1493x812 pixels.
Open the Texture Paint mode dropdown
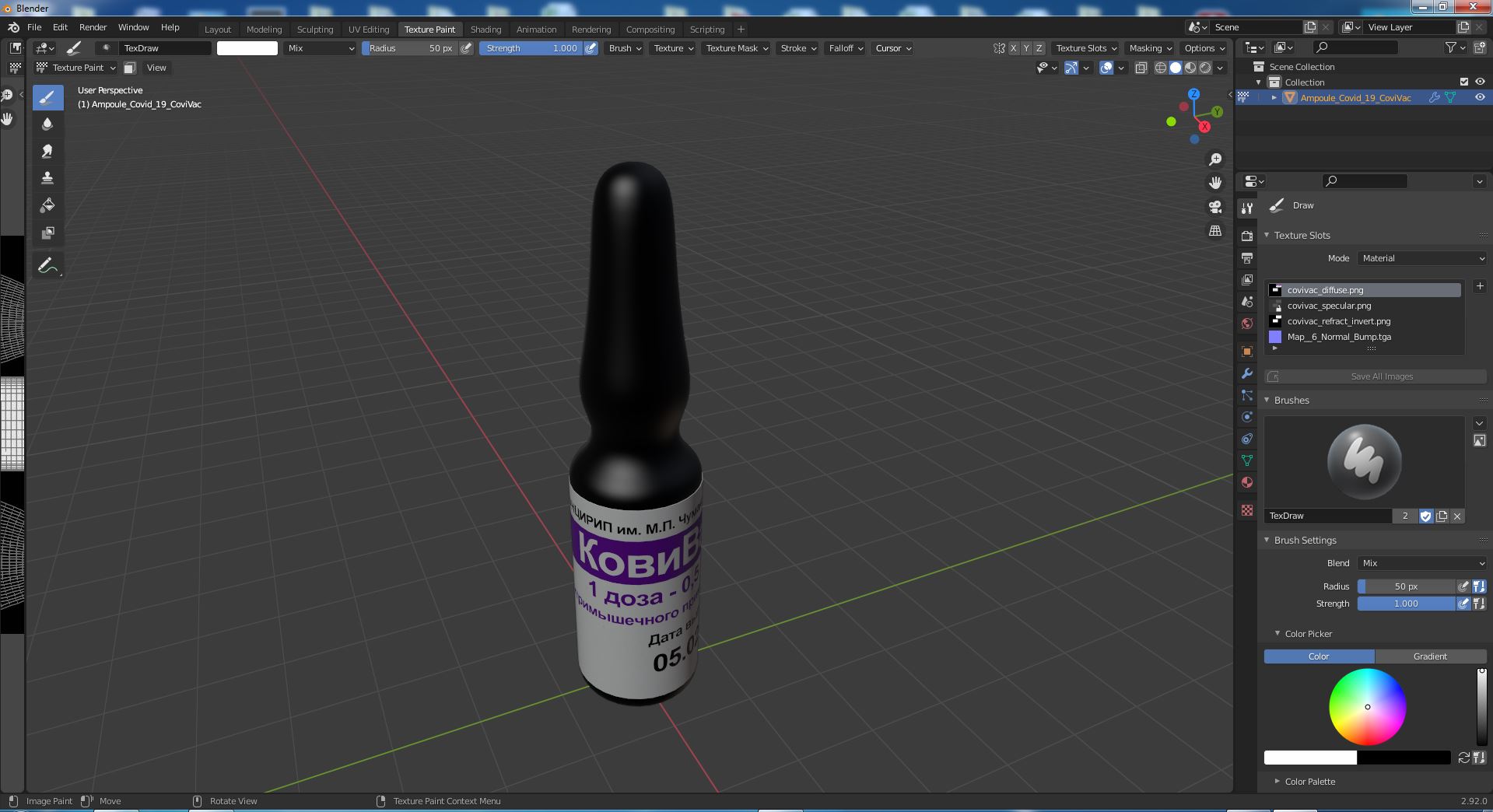76,68
